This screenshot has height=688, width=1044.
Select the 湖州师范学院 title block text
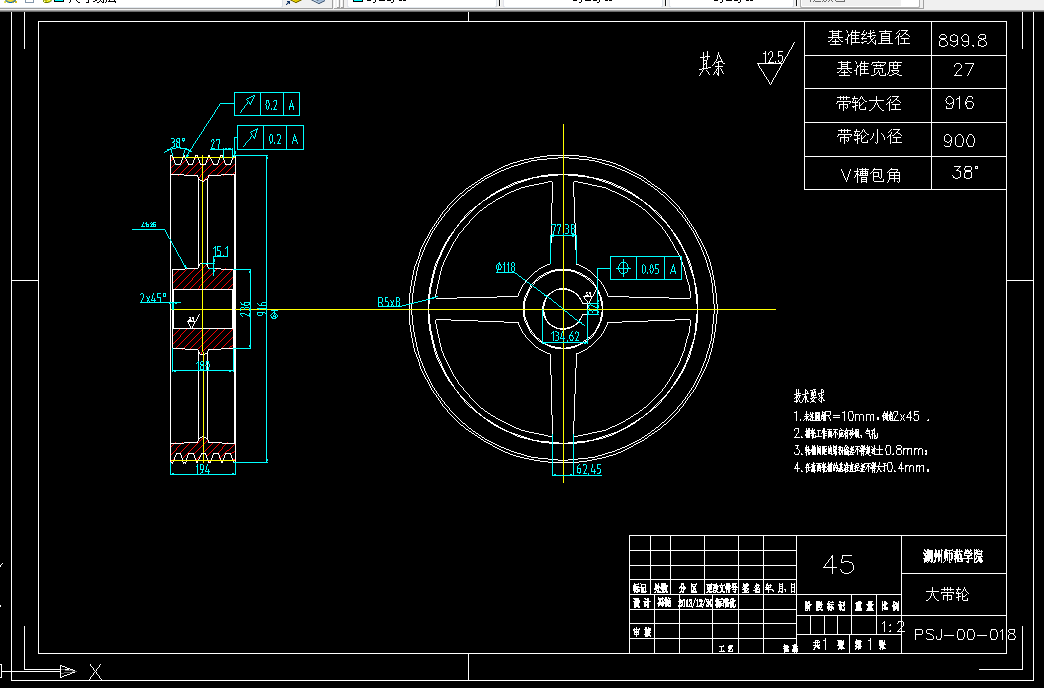(953, 556)
